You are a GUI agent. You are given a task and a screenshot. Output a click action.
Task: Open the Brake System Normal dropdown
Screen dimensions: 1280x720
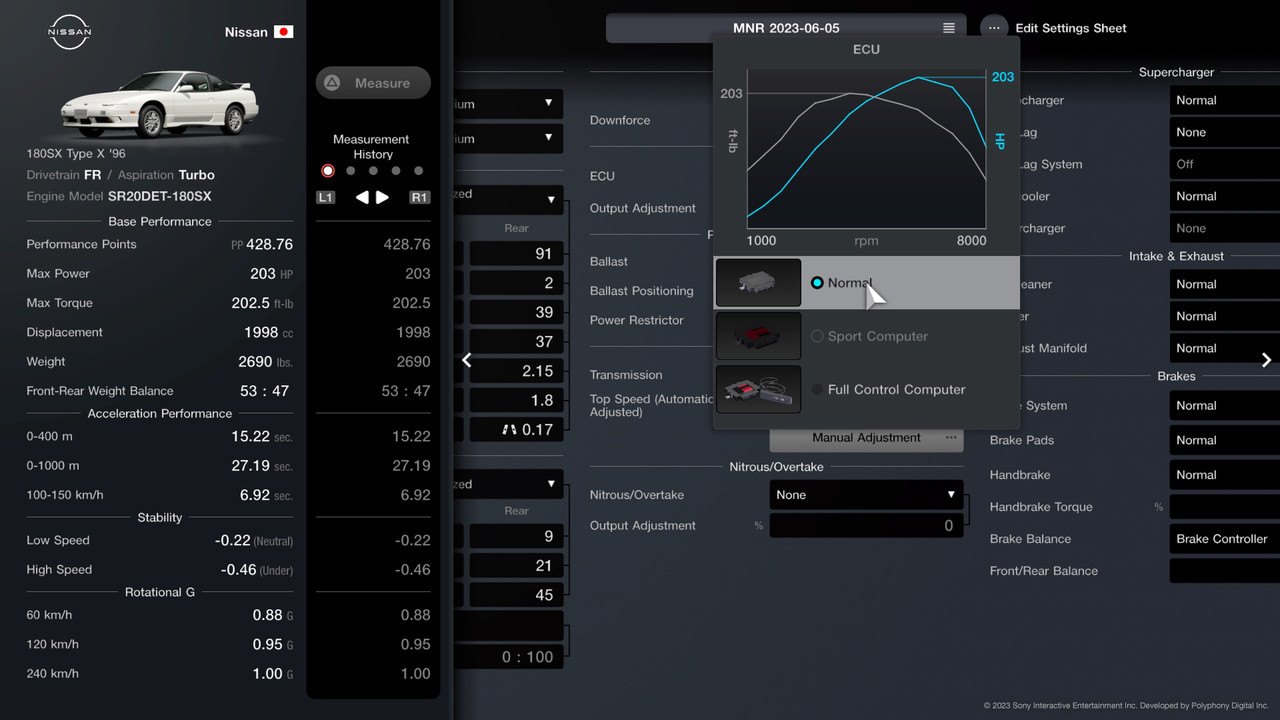(x=1225, y=405)
